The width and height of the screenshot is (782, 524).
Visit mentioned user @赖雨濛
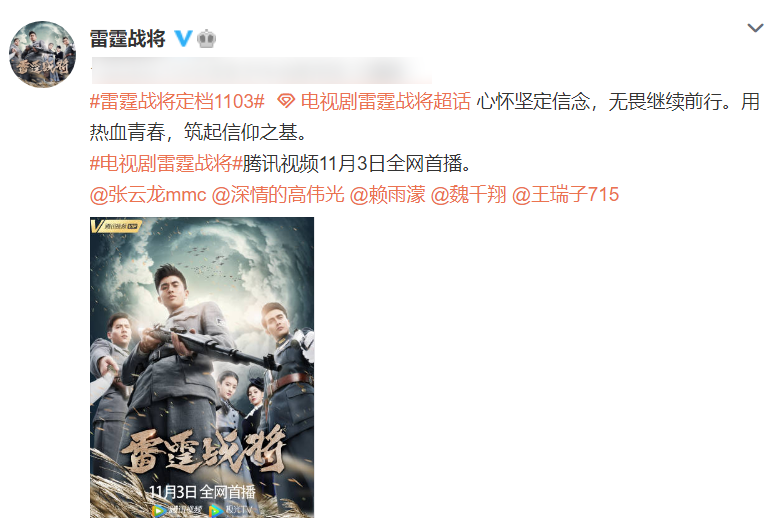[387, 194]
